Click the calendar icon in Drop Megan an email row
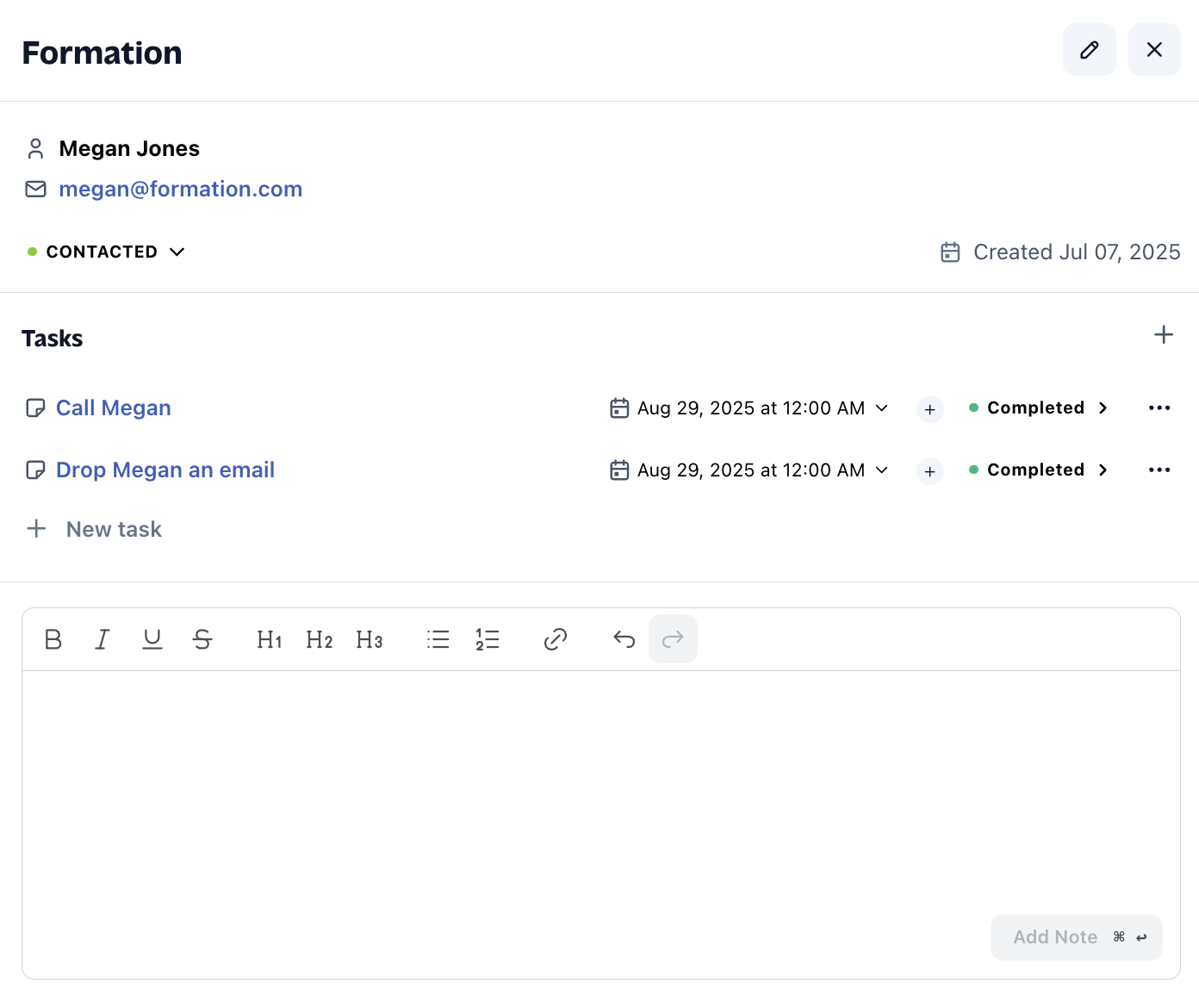Screen dimensions: 1199x1008 pyautogui.click(x=619, y=470)
